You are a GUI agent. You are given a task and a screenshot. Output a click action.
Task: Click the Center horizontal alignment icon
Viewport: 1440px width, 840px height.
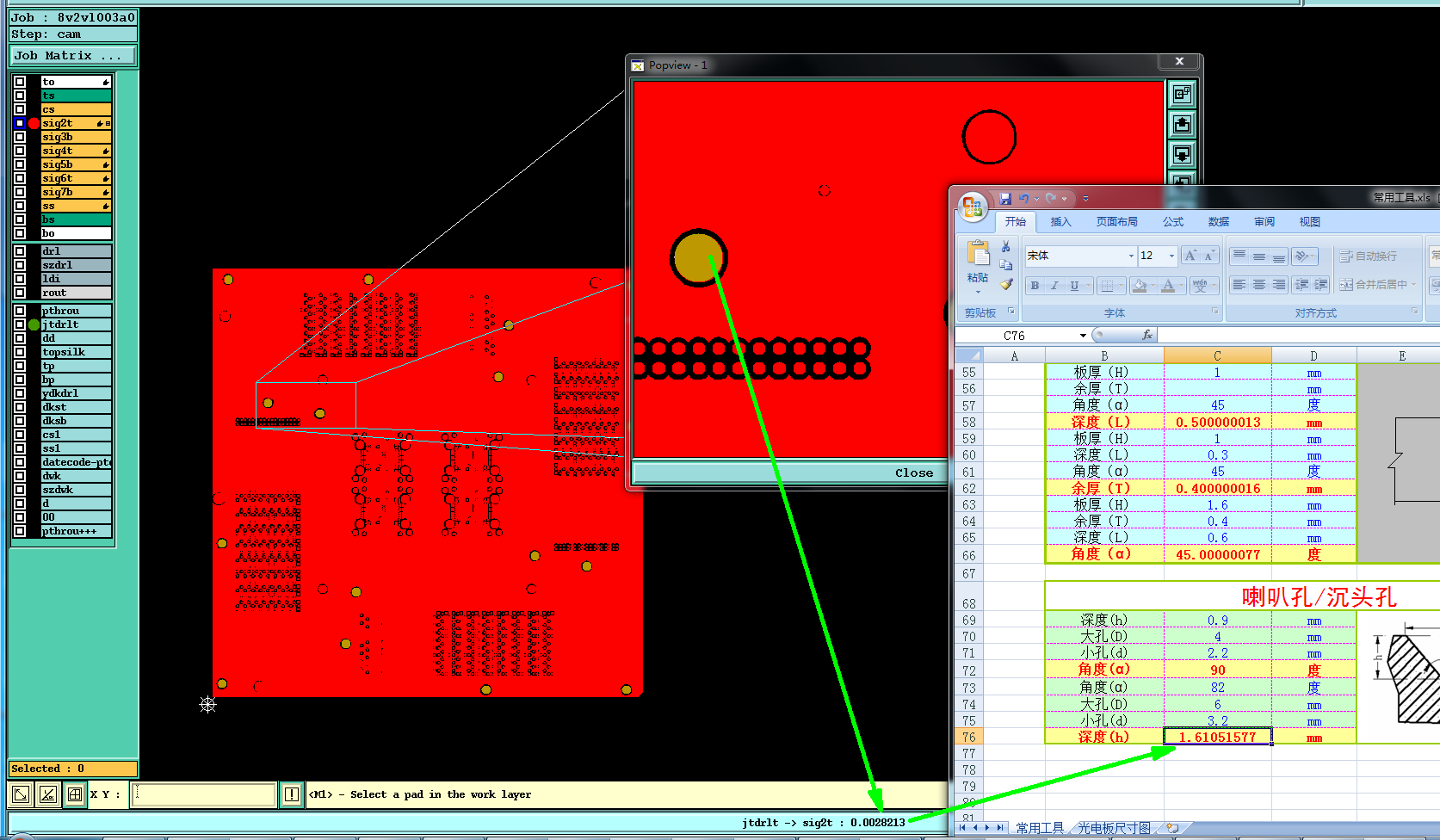click(x=1259, y=285)
